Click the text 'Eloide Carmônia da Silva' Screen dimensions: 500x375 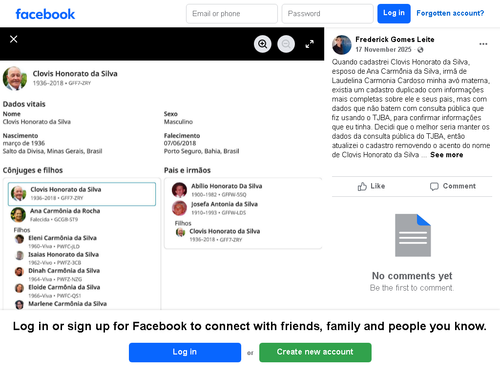point(64,287)
